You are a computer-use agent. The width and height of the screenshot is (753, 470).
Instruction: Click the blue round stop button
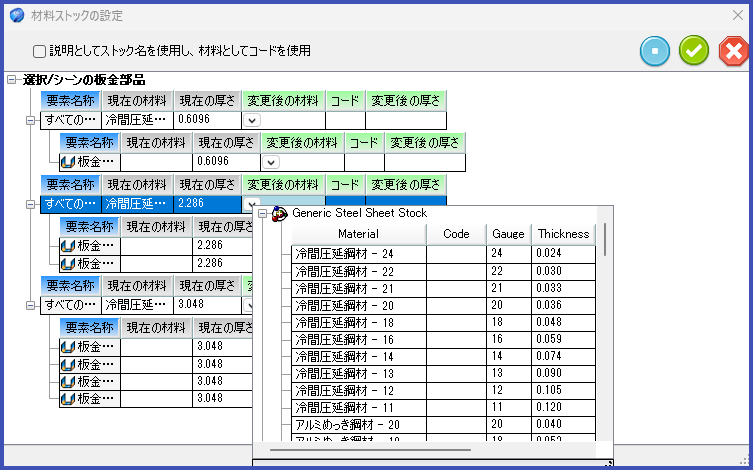point(655,50)
